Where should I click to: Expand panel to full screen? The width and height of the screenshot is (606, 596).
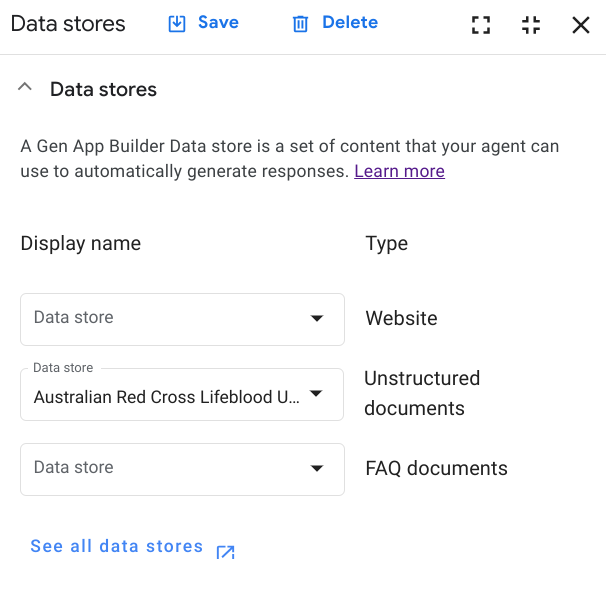[x=481, y=25]
